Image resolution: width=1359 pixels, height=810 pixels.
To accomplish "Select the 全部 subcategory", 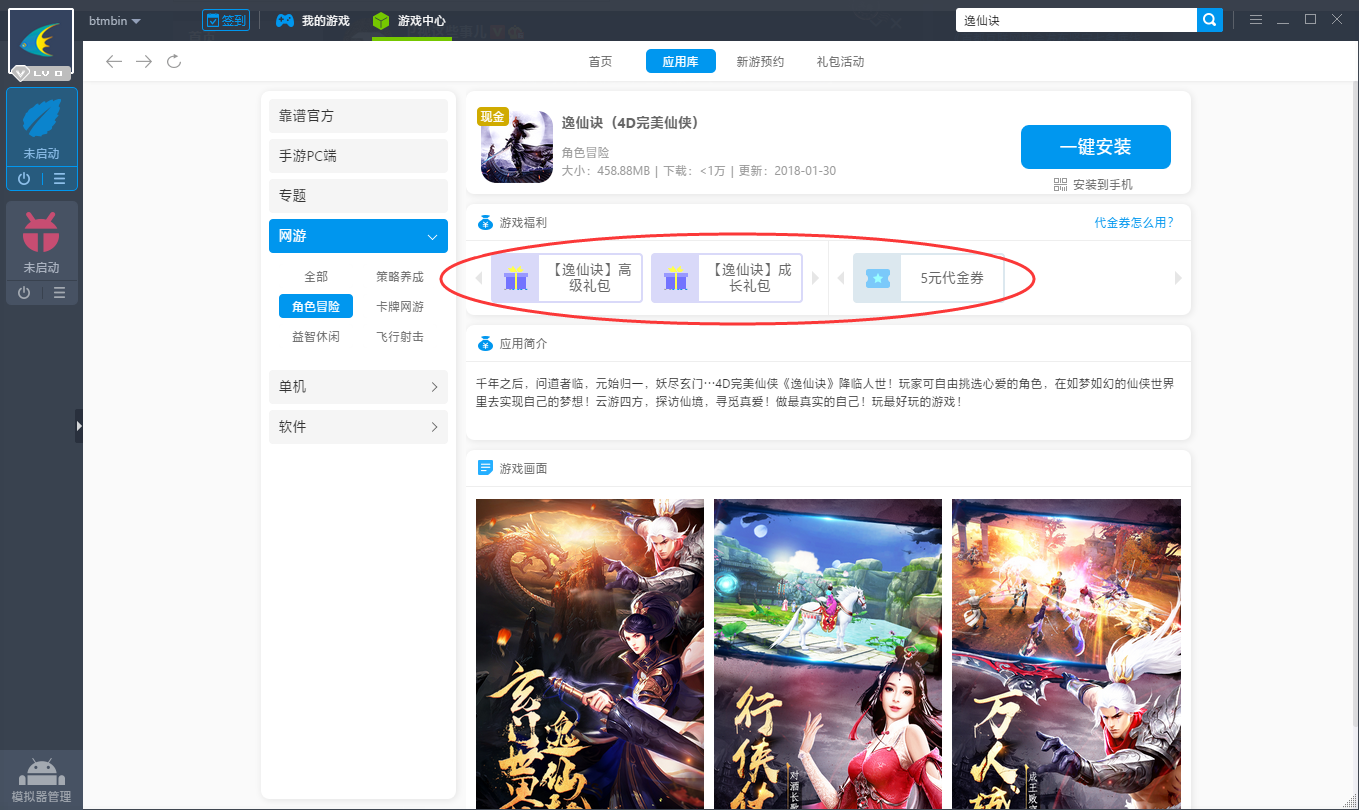I will coord(316,277).
